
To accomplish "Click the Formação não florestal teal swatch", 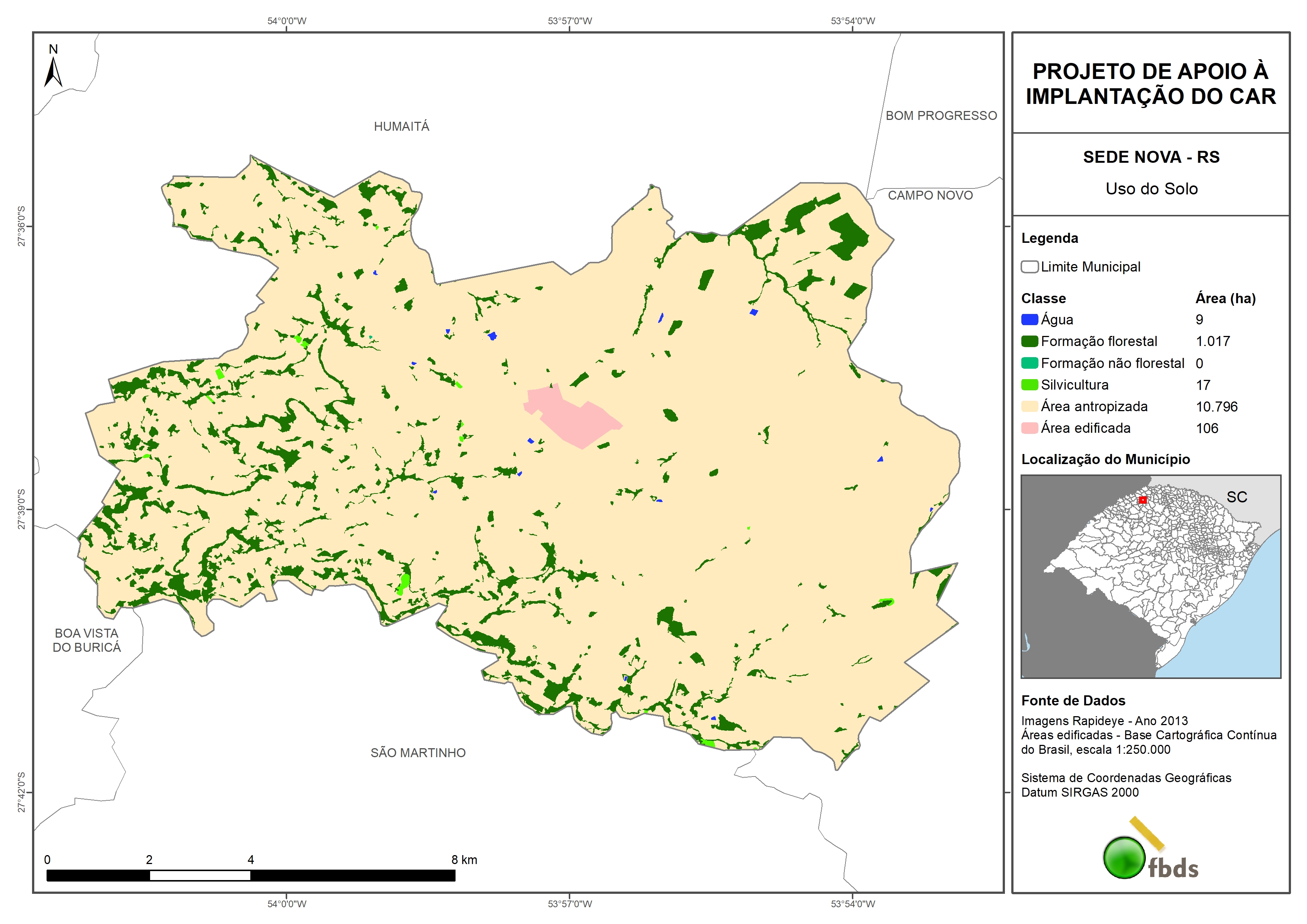I will pos(1029,363).
